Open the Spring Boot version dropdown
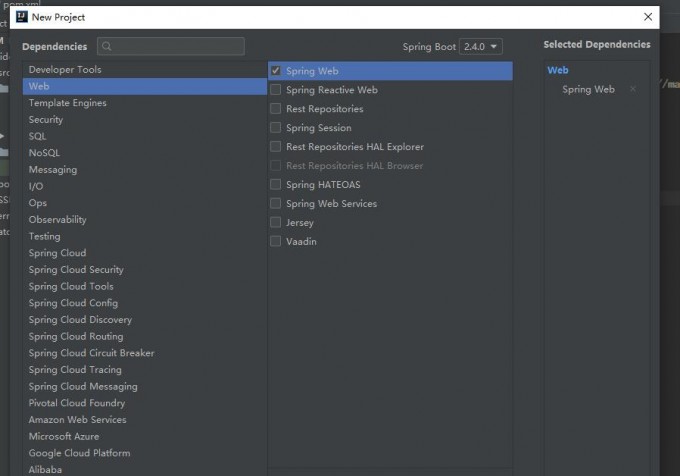Screen dimensions: 680x476 coord(481,46)
